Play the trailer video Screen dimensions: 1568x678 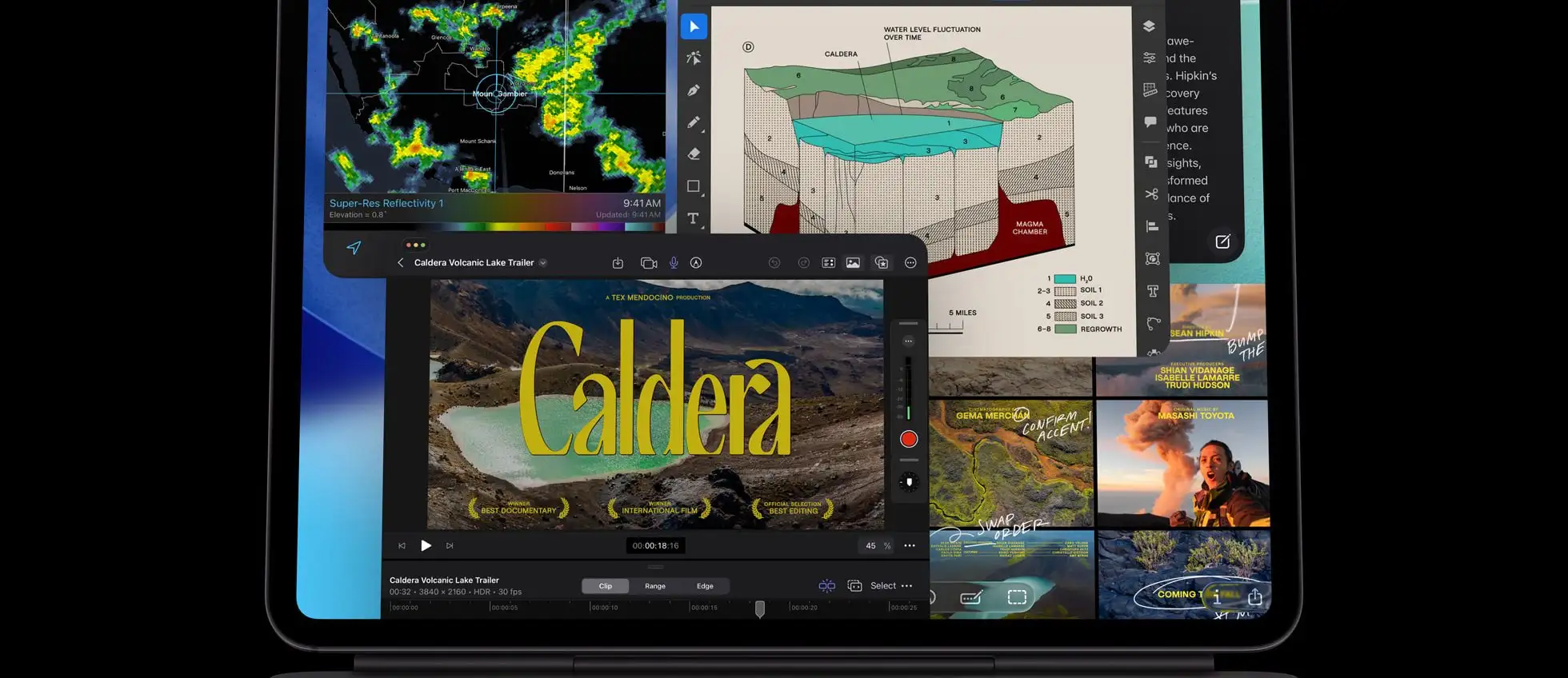tap(426, 546)
